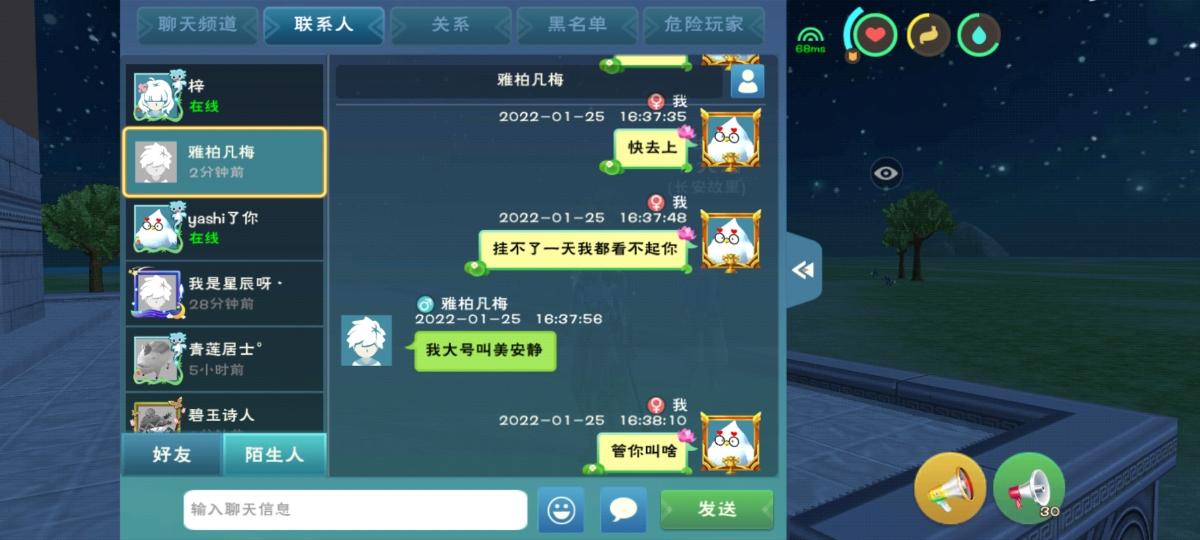Click the red heart health status icon
1200x540 pixels.
click(876, 35)
